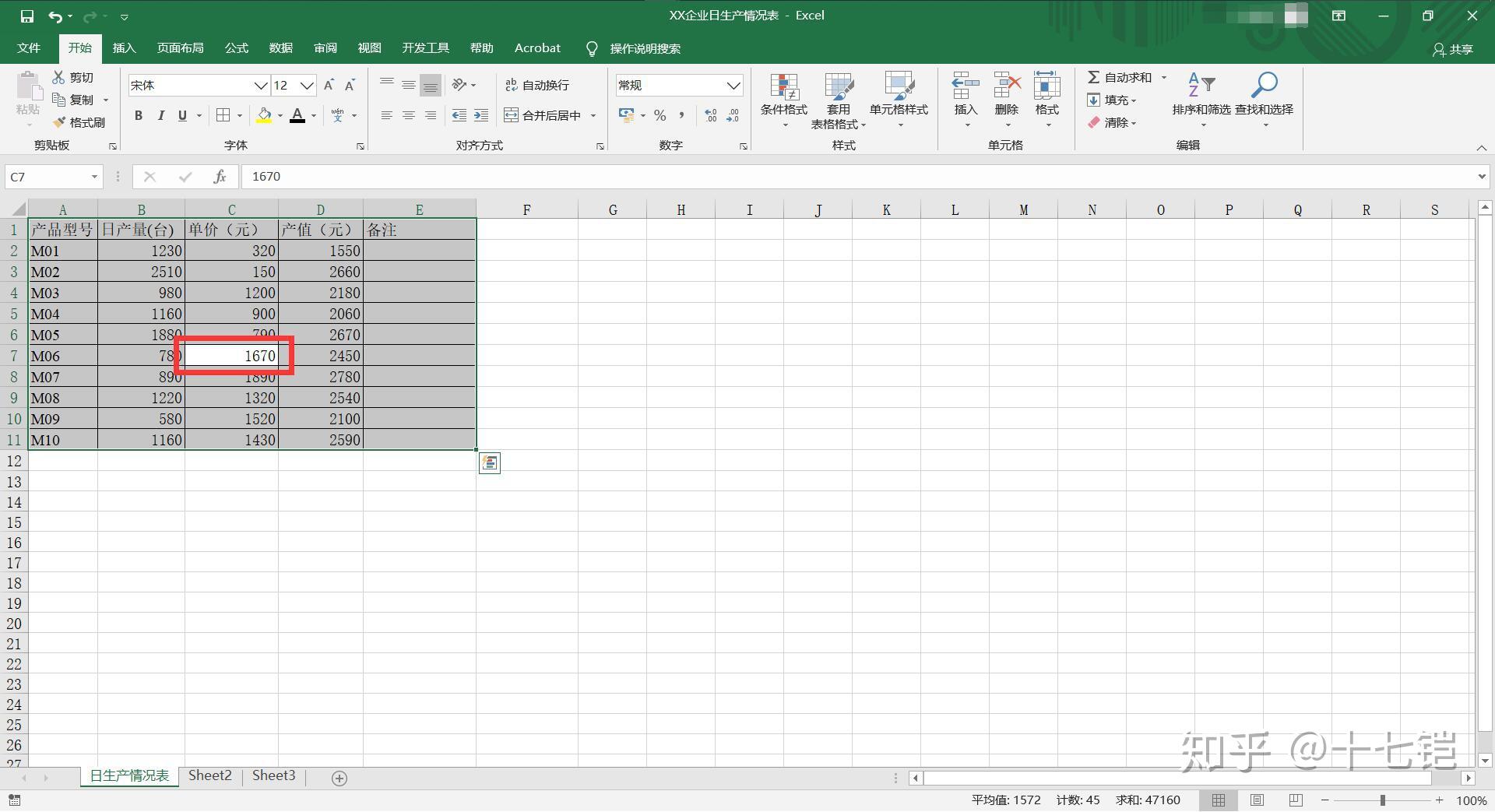Click the Quick Analysis icon below the table
The height and width of the screenshot is (812, 1495).
[490, 463]
